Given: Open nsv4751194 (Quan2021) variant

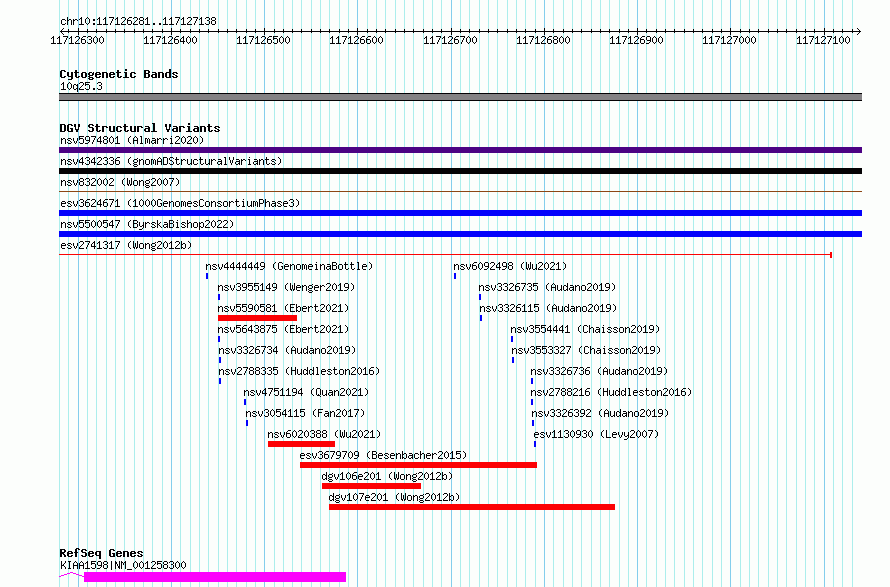Looking at the screenshot, I should click(x=306, y=392).
